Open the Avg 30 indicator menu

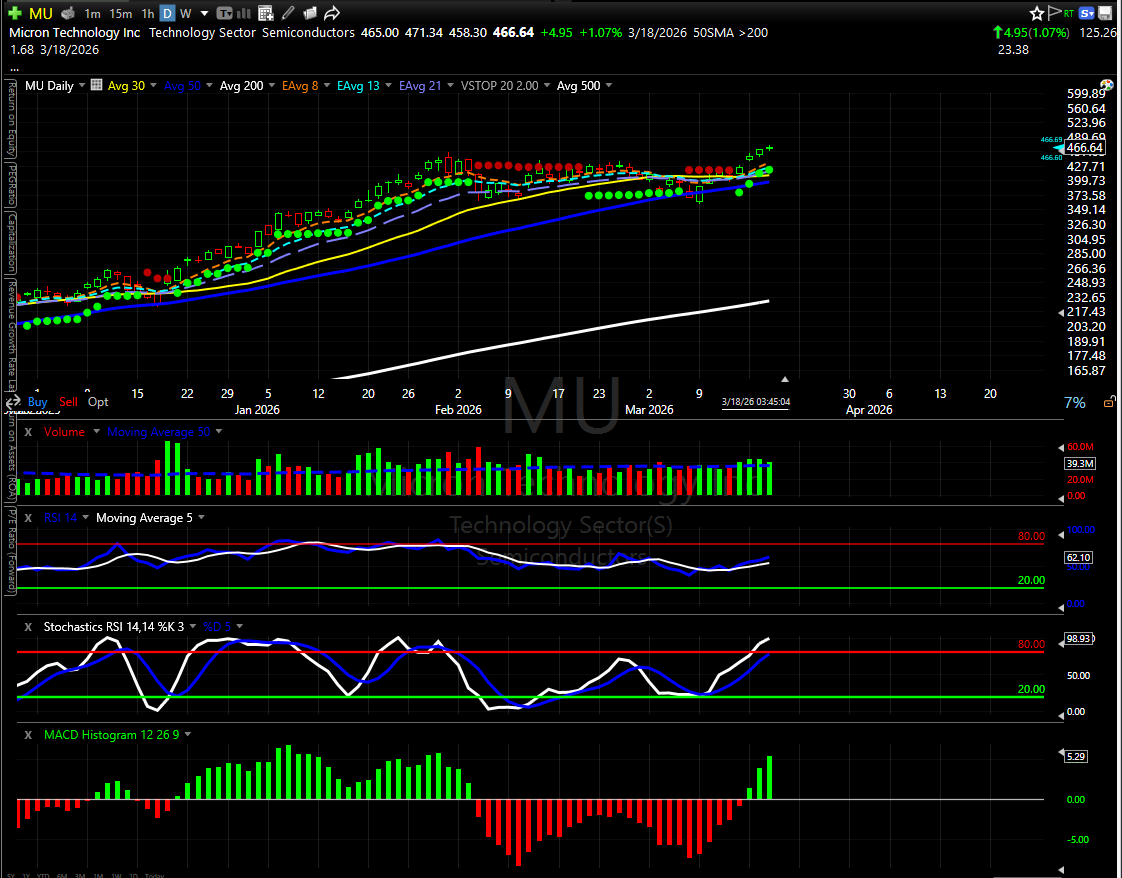point(153,85)
